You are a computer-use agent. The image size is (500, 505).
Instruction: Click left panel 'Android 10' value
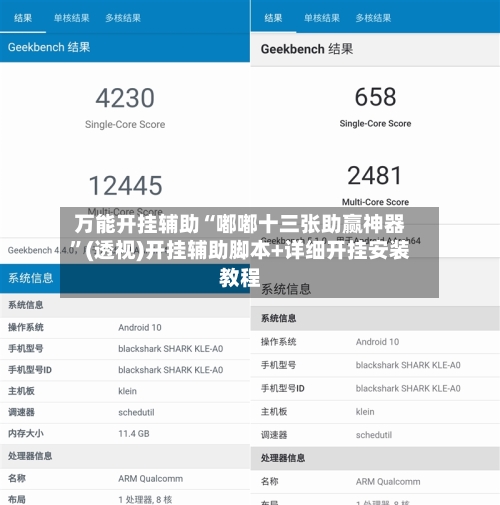coord(140,327)
